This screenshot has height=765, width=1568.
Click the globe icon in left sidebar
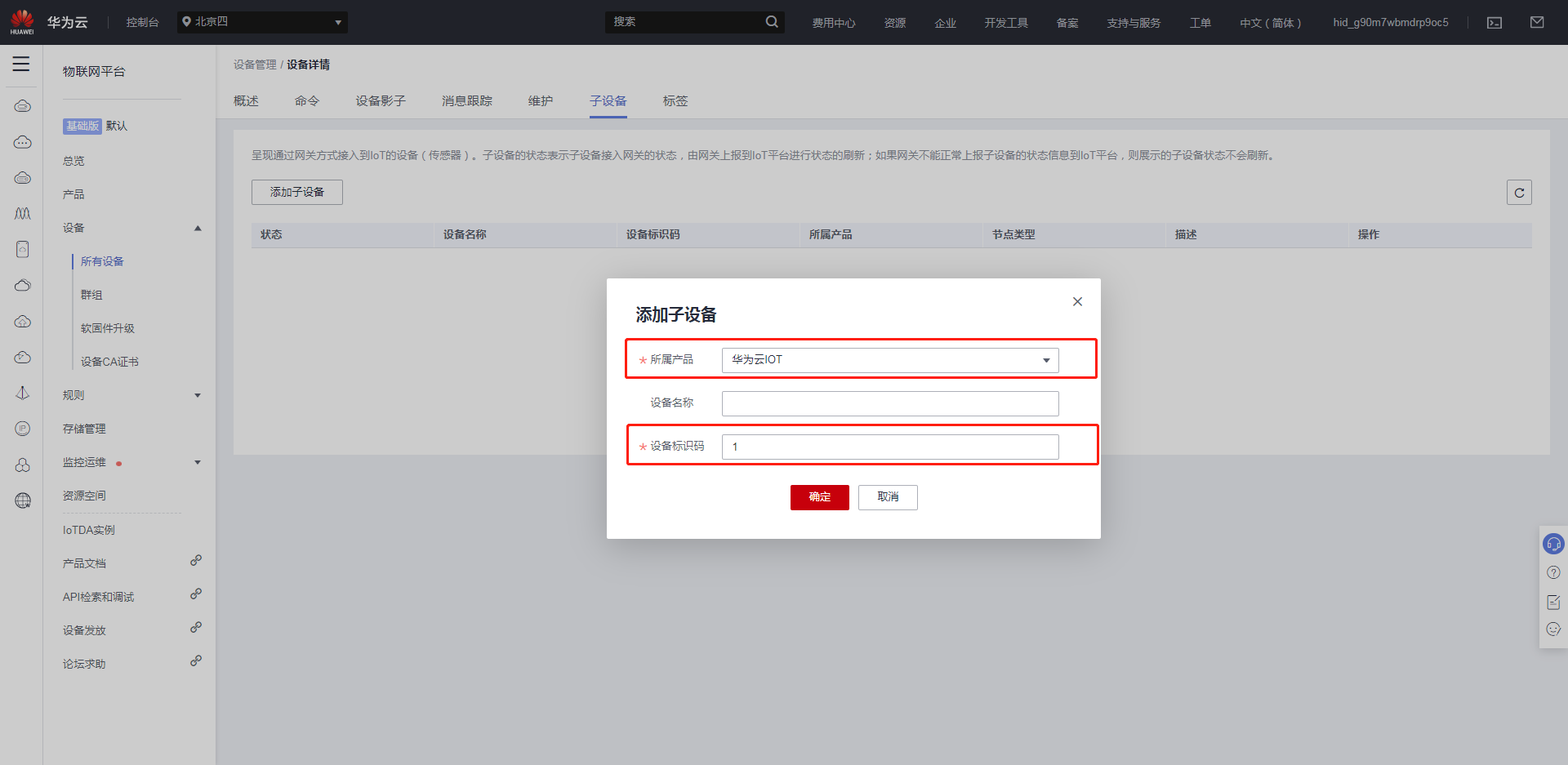pyautogui.click(x=23, y=500)
